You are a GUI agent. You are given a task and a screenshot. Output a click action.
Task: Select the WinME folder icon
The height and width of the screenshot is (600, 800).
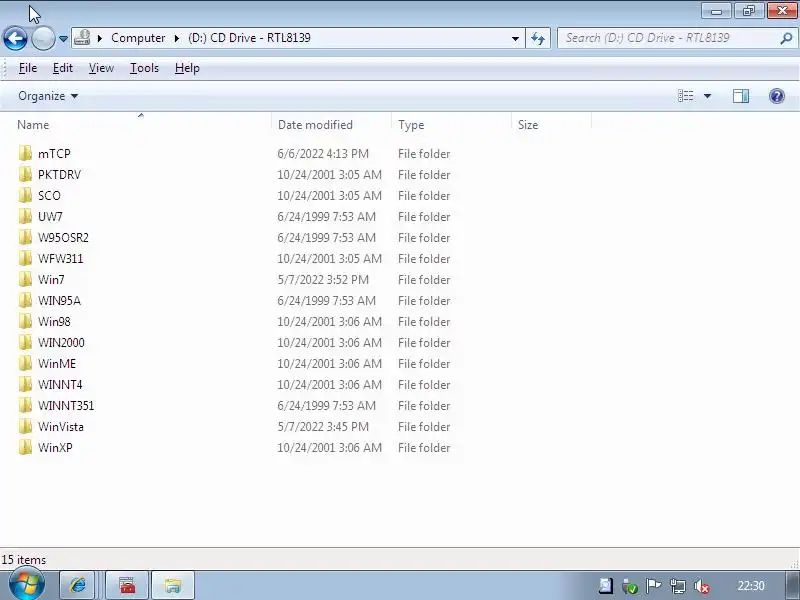click(24, 363)
